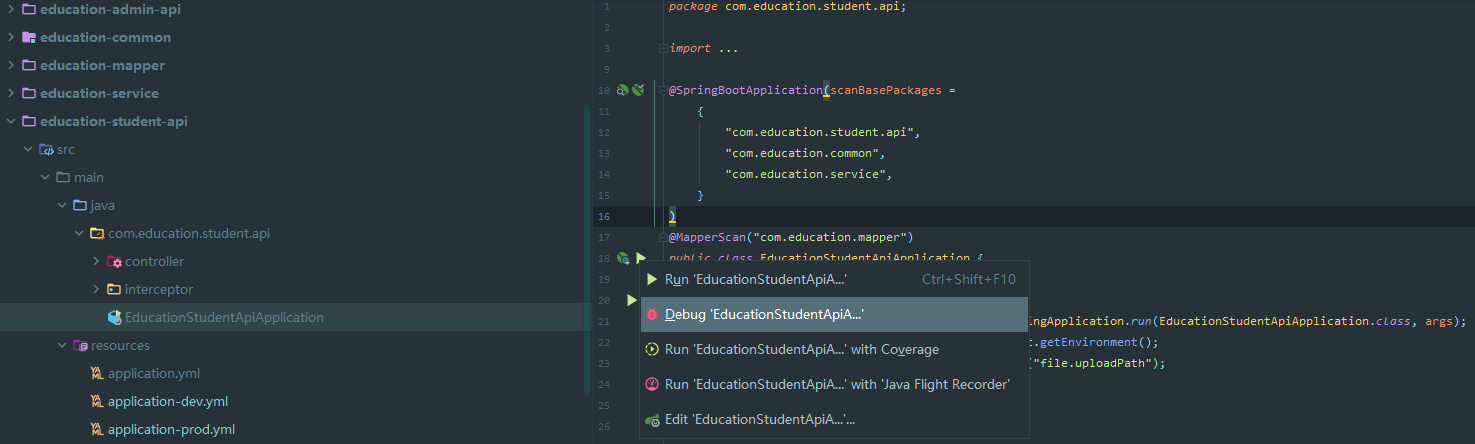Collapse the src folder

tap(28, 149)
